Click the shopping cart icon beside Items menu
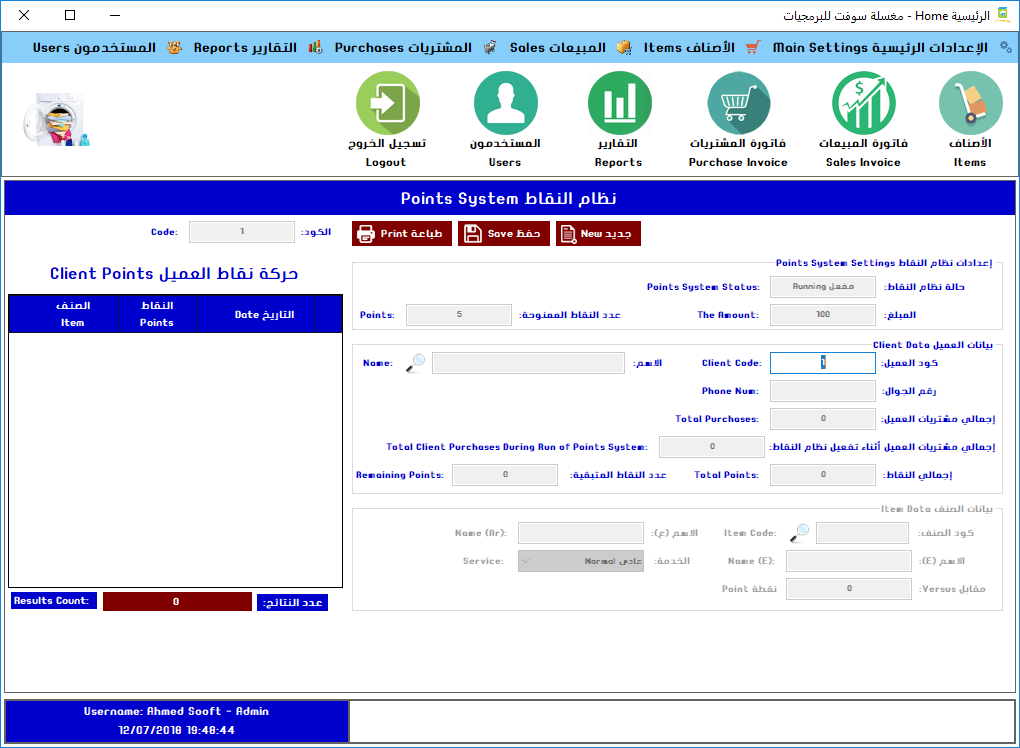Image resolution: width=1020 pixels, height=748 pixels. click(x=753, y=47)
